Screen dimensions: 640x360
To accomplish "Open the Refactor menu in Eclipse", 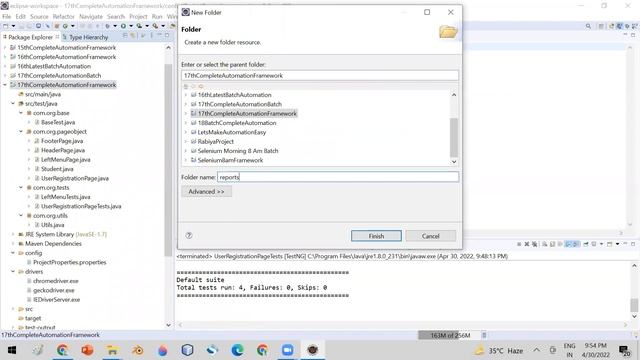I will [x=64, y=16].
